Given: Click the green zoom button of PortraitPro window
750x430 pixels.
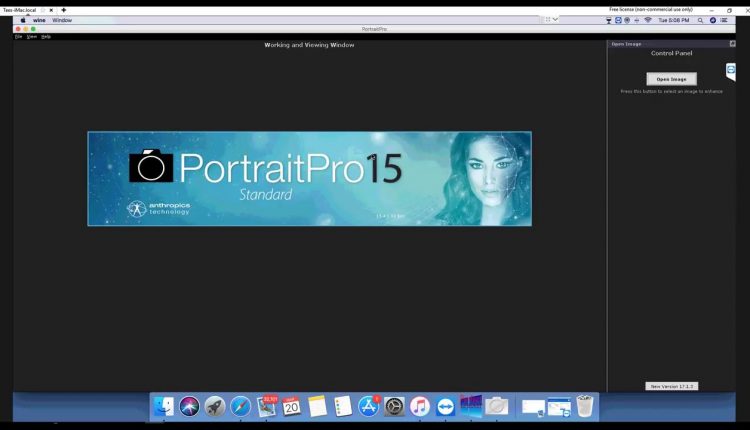Looking at the screenshot, I should [x=33, y=29].
